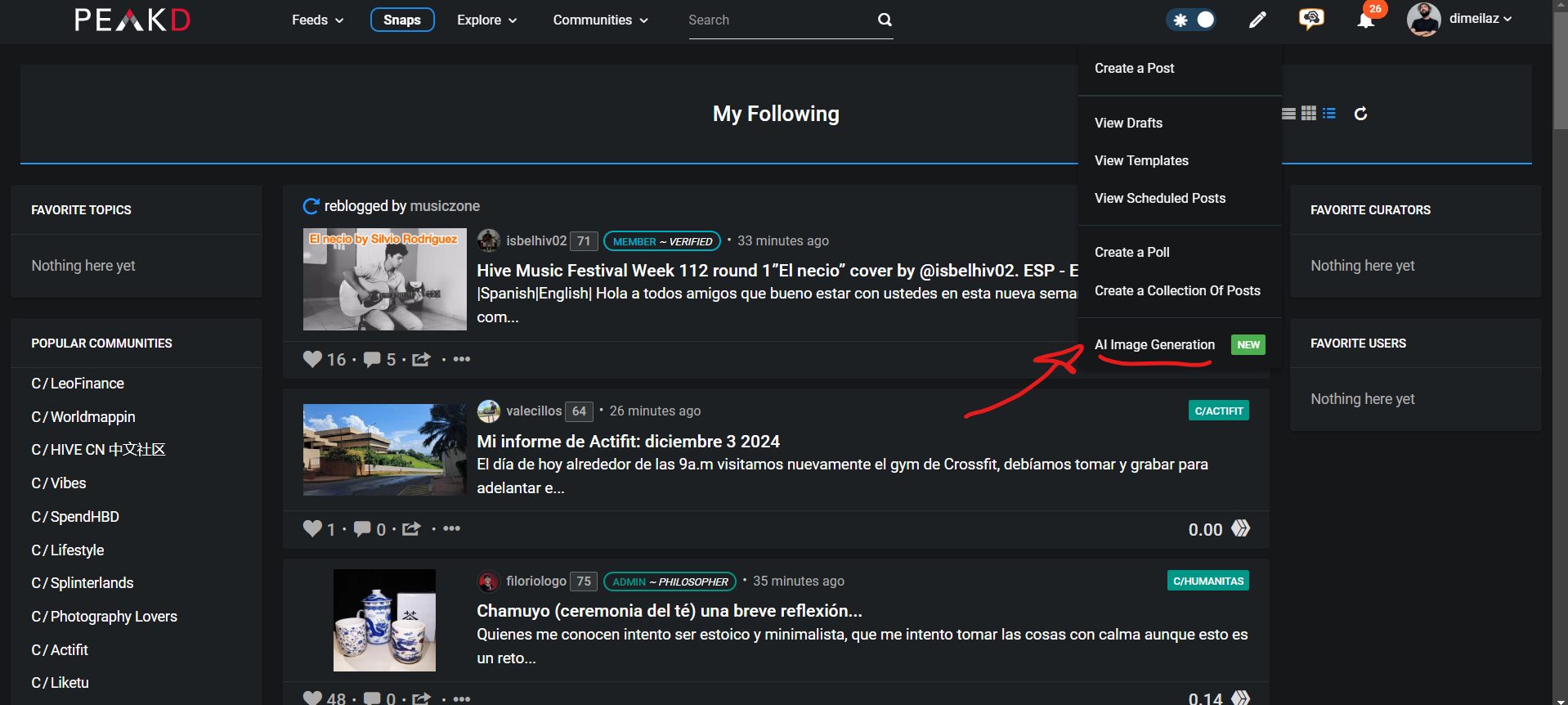Click the refresh feed icon
Screen dimensions: 1568x705
(x=1360, y=114)
